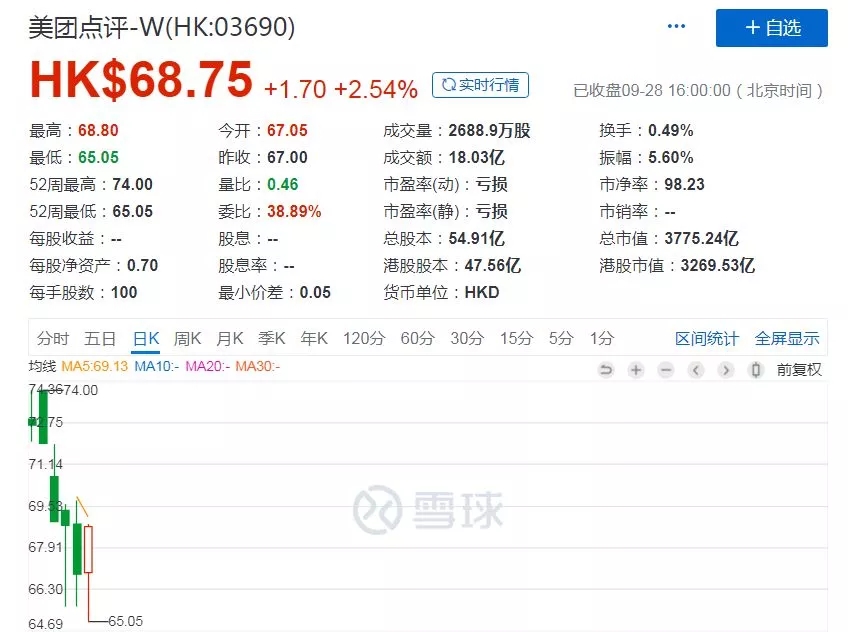848x632 pixels.
Task: Click the 振幅 value 5.60%
Action: click(x=671, y=157)
